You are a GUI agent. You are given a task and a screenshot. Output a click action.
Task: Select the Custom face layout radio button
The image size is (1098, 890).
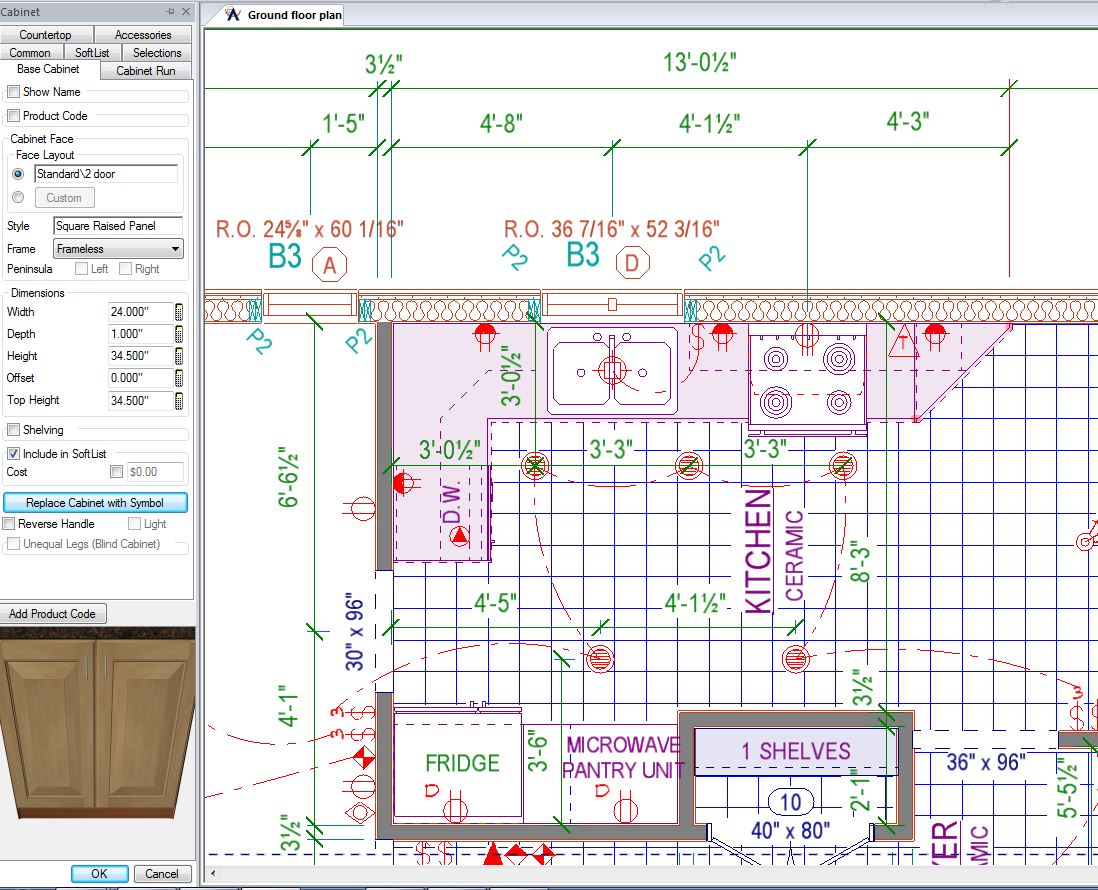18,197
